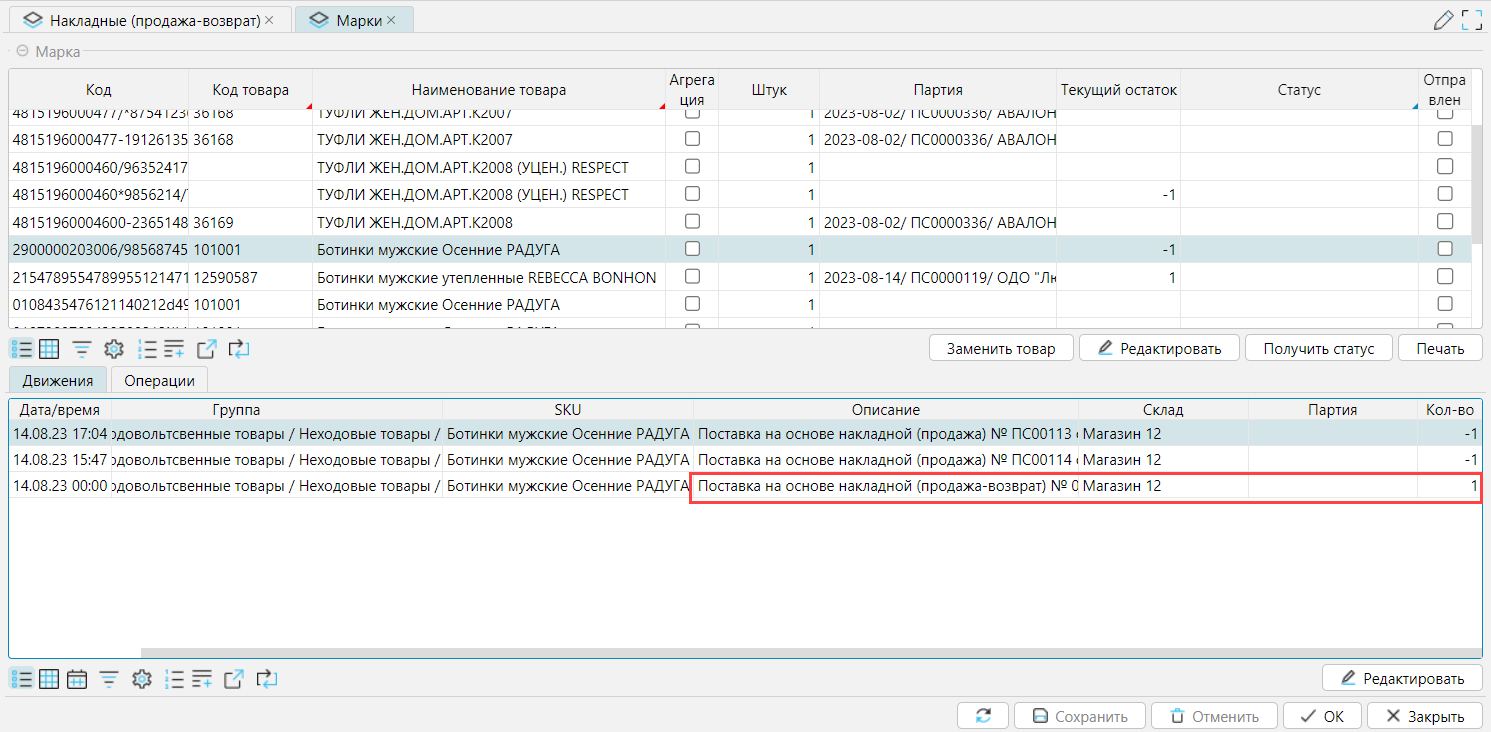Screen dimensions: 1491x732
Task: Click the pencil edit icon at top right
Action: [x=1442, y=19]
